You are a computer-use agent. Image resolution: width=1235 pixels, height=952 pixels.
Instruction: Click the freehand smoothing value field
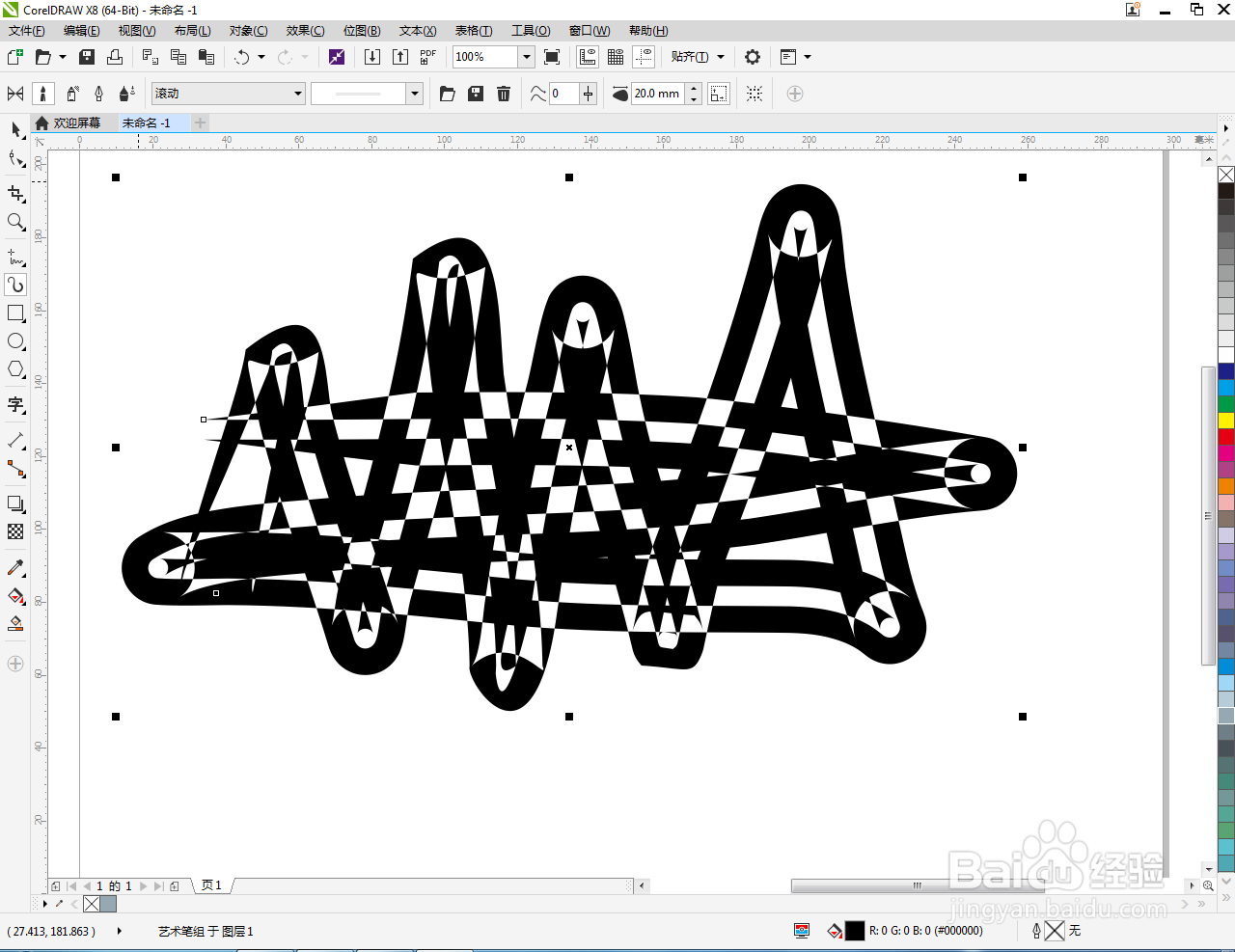563,94
